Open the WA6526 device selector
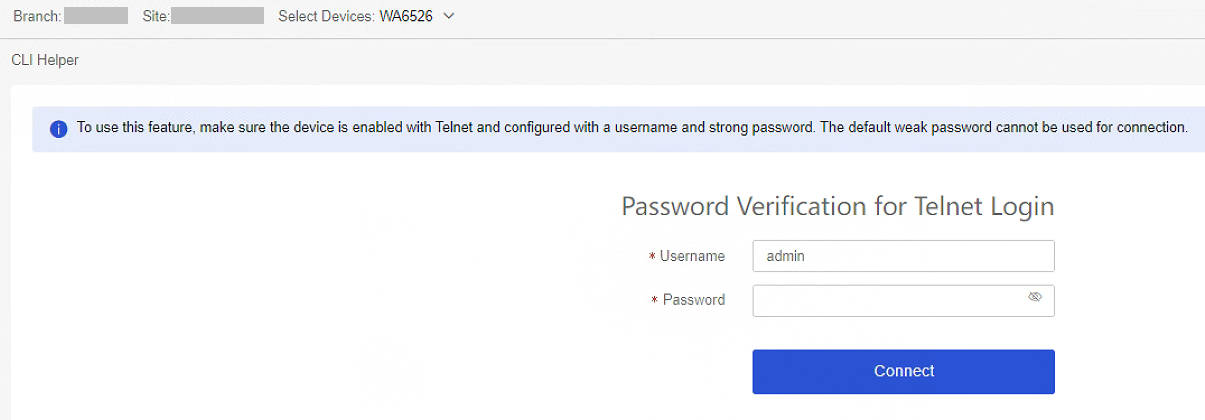The width and height of the screenshot is (1205, 420). coord(406,16)
